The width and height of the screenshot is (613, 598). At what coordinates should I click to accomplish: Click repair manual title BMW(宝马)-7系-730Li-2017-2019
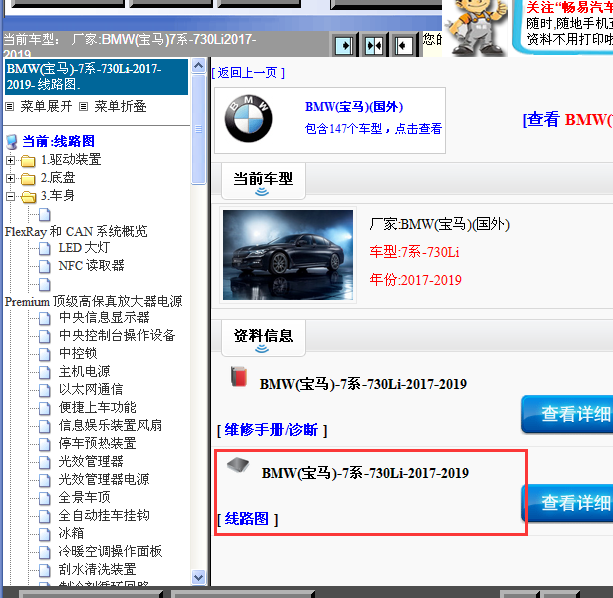coord(363,384)
